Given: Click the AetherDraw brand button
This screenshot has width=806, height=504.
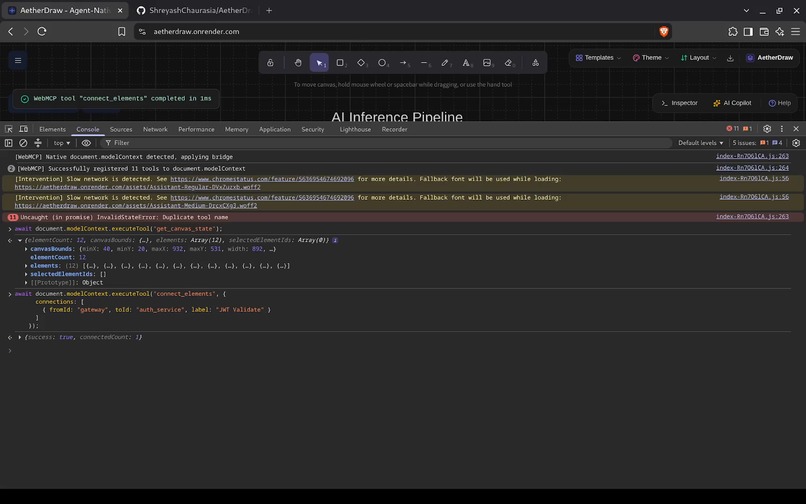Looking at the screenshot, I should [x=770, y=58].
